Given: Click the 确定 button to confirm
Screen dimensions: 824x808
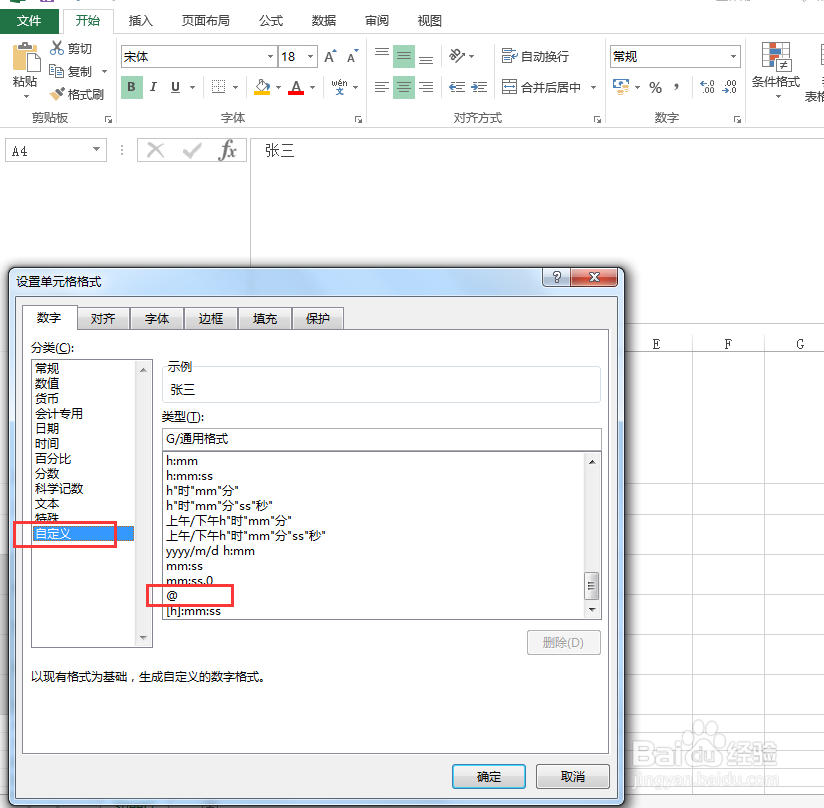Looking at the screenshot, I should [x=488, y=776].
